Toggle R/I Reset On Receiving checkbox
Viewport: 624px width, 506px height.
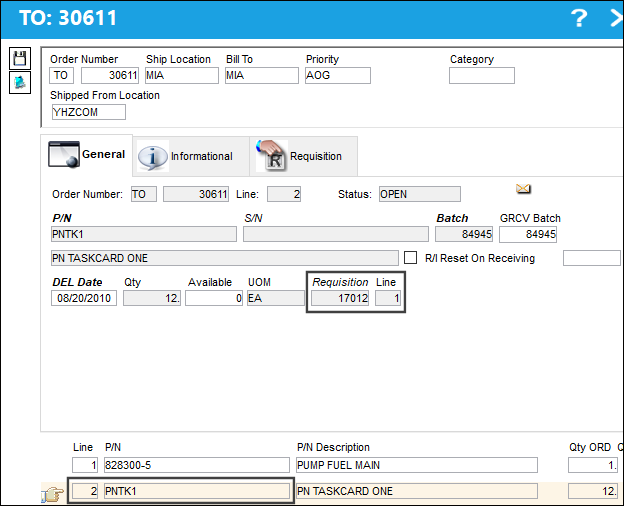pos(410,258)
